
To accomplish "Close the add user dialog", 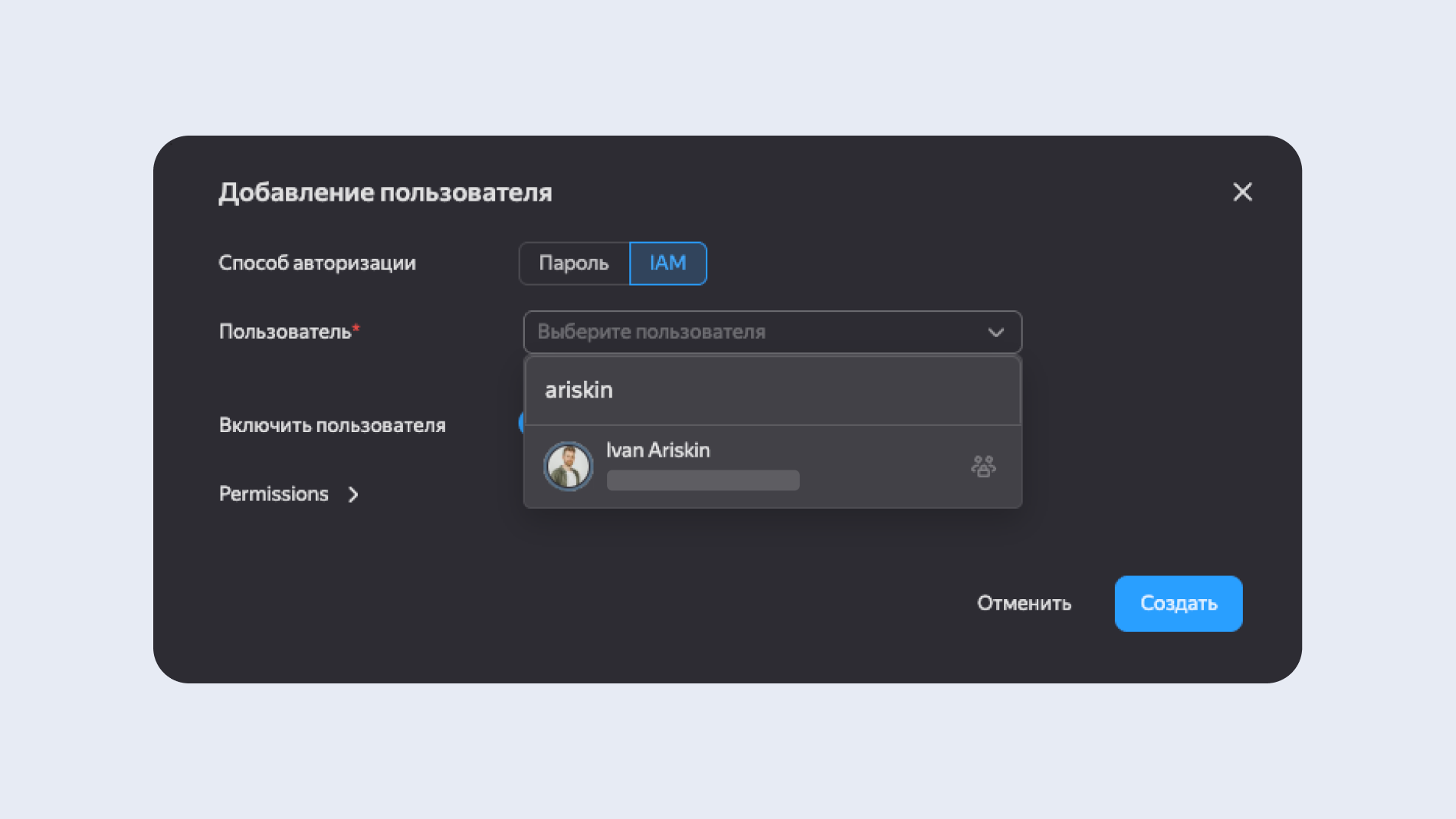I will click(x=1242, y=192).
